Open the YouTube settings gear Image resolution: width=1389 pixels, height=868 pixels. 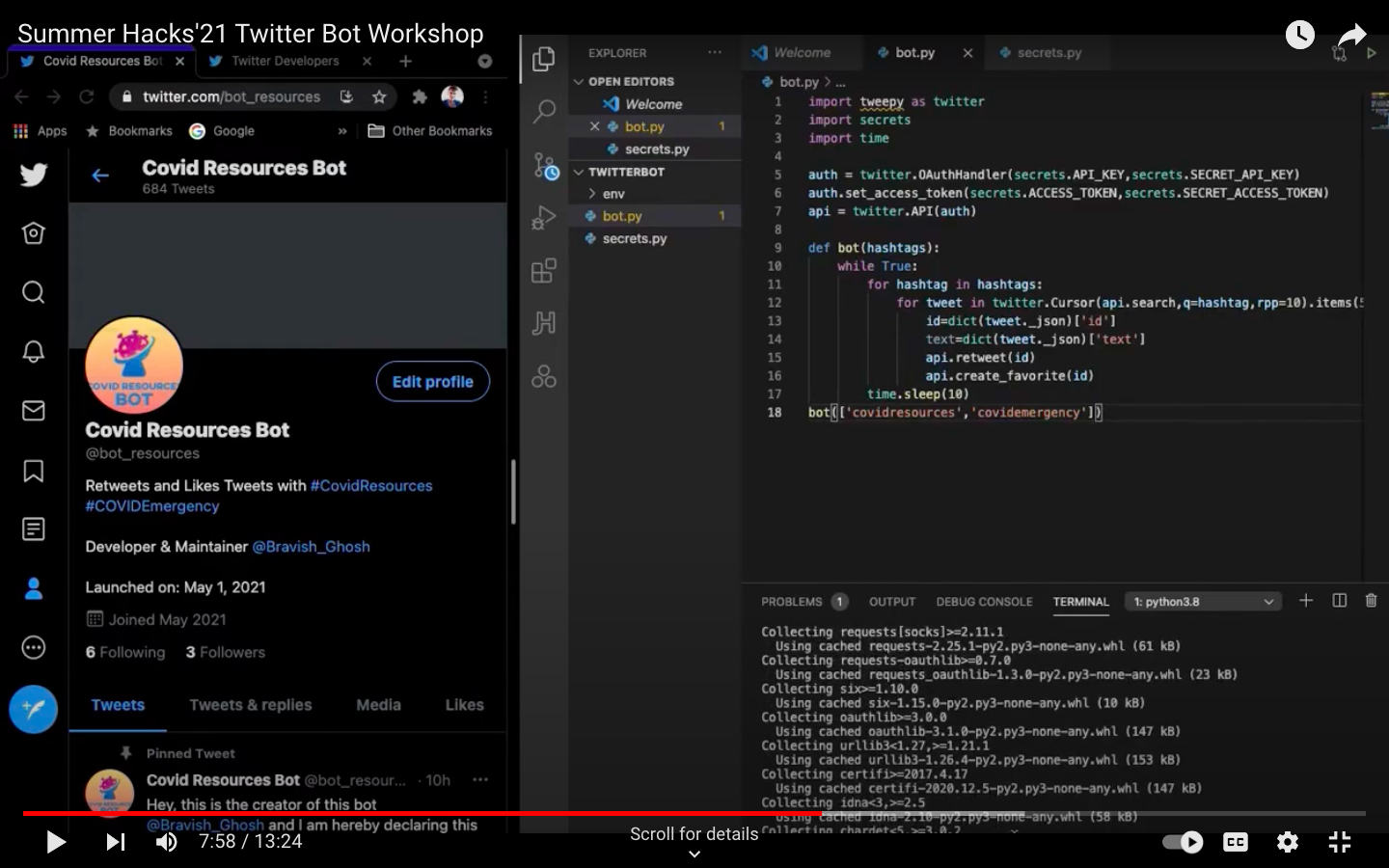pos(1287,842)
